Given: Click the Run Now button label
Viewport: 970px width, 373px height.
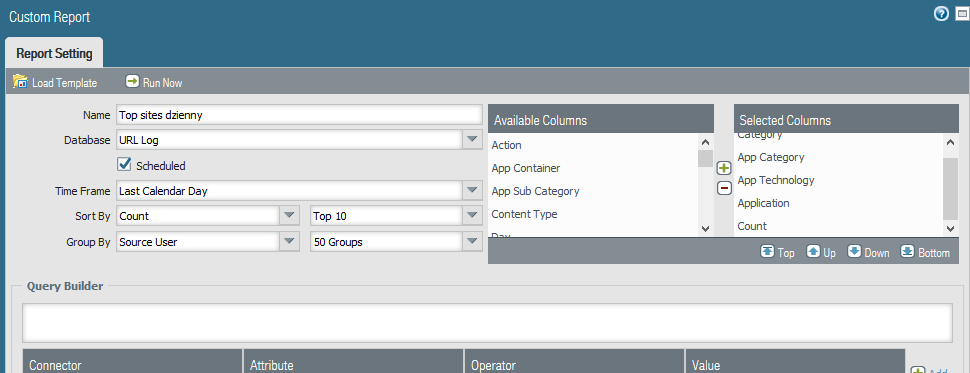Looking at the screenshot, I should pos(163,83).
